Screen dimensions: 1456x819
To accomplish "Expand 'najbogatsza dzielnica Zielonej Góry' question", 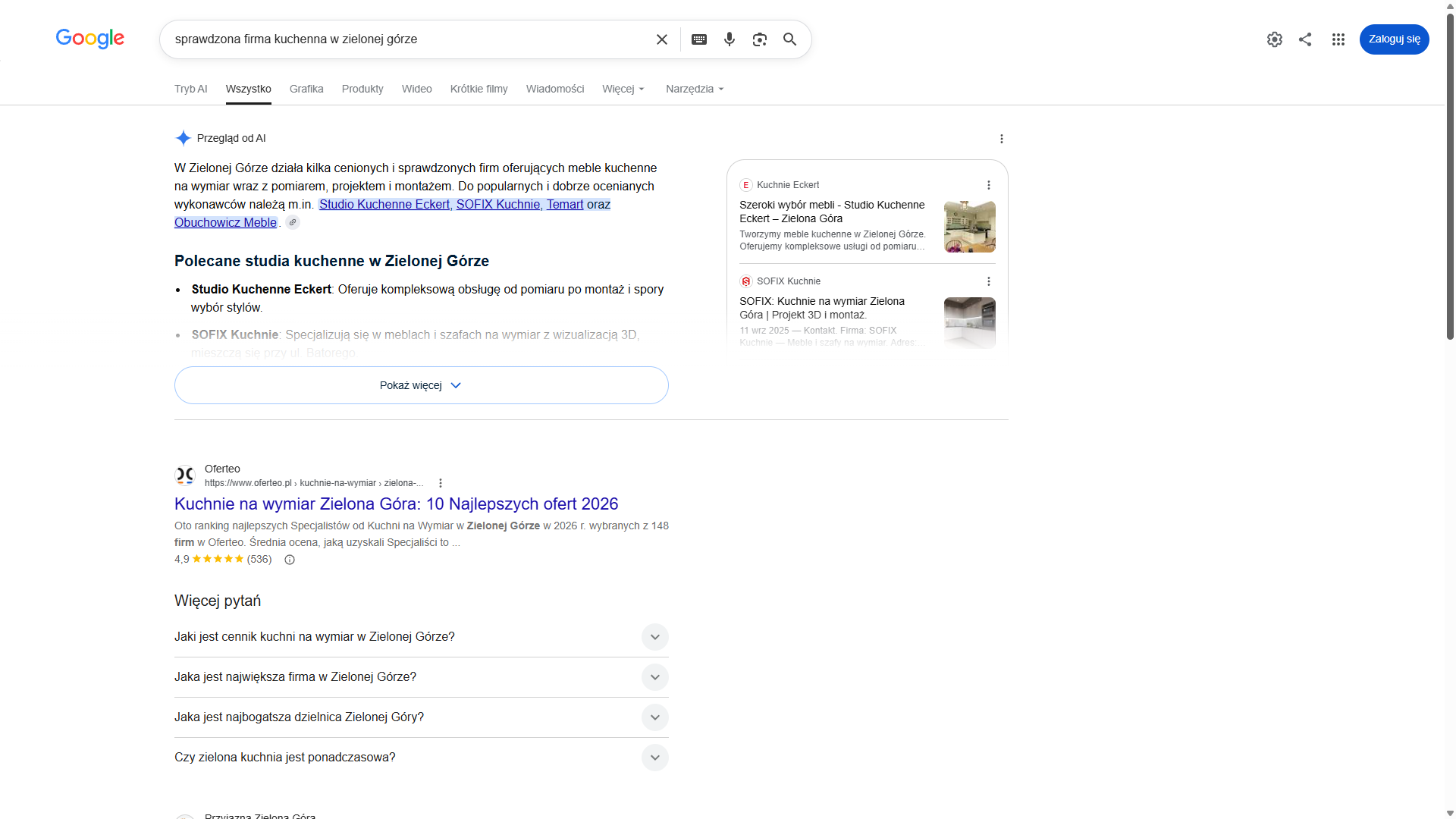I will tap(422, 717).
